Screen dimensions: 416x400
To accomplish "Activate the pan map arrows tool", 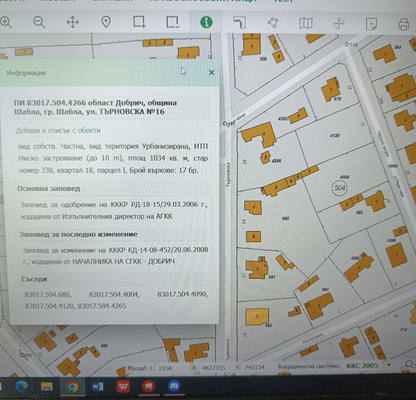I will 72,22.
